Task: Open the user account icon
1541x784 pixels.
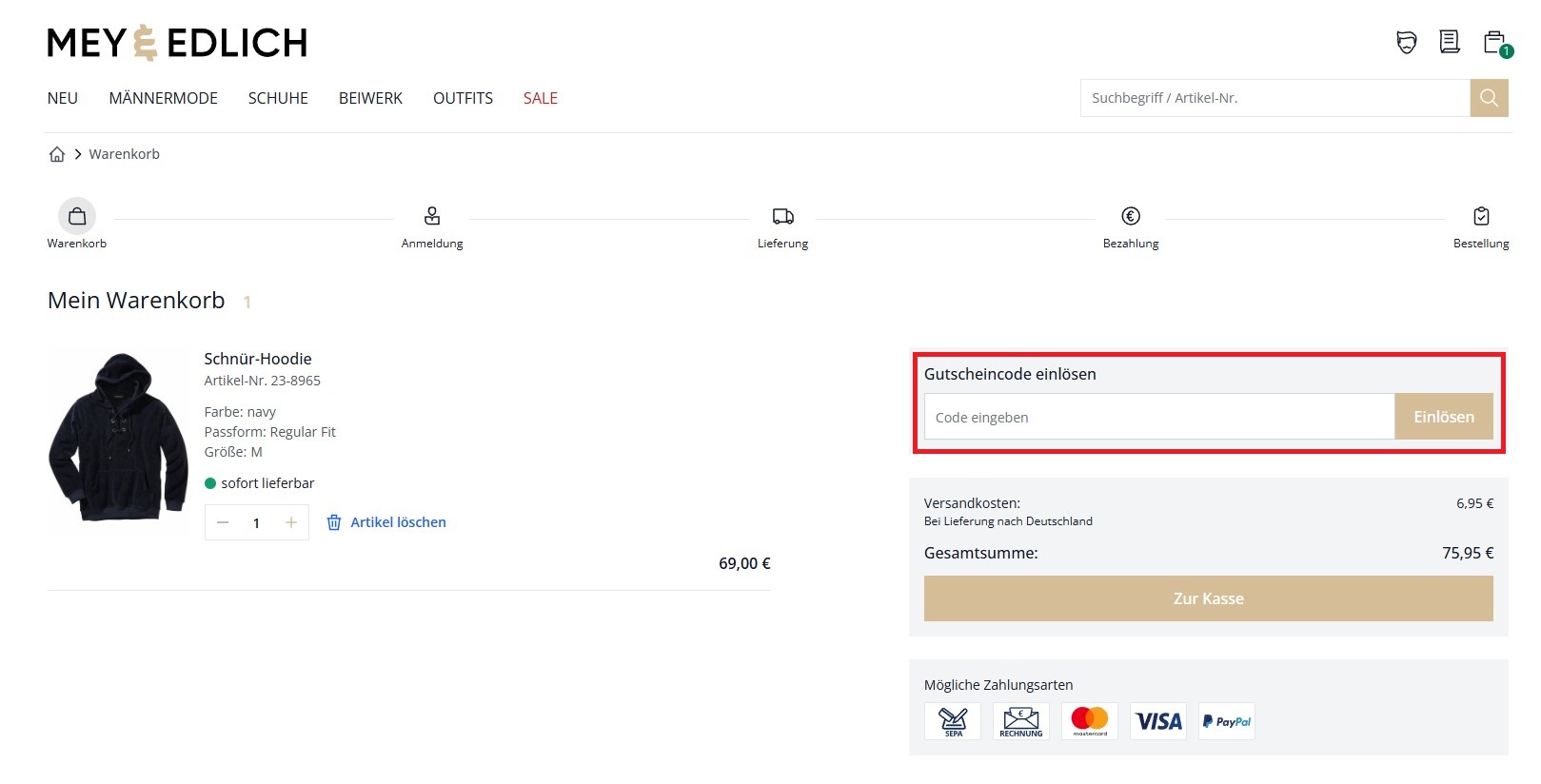Action: (1407, 42)
